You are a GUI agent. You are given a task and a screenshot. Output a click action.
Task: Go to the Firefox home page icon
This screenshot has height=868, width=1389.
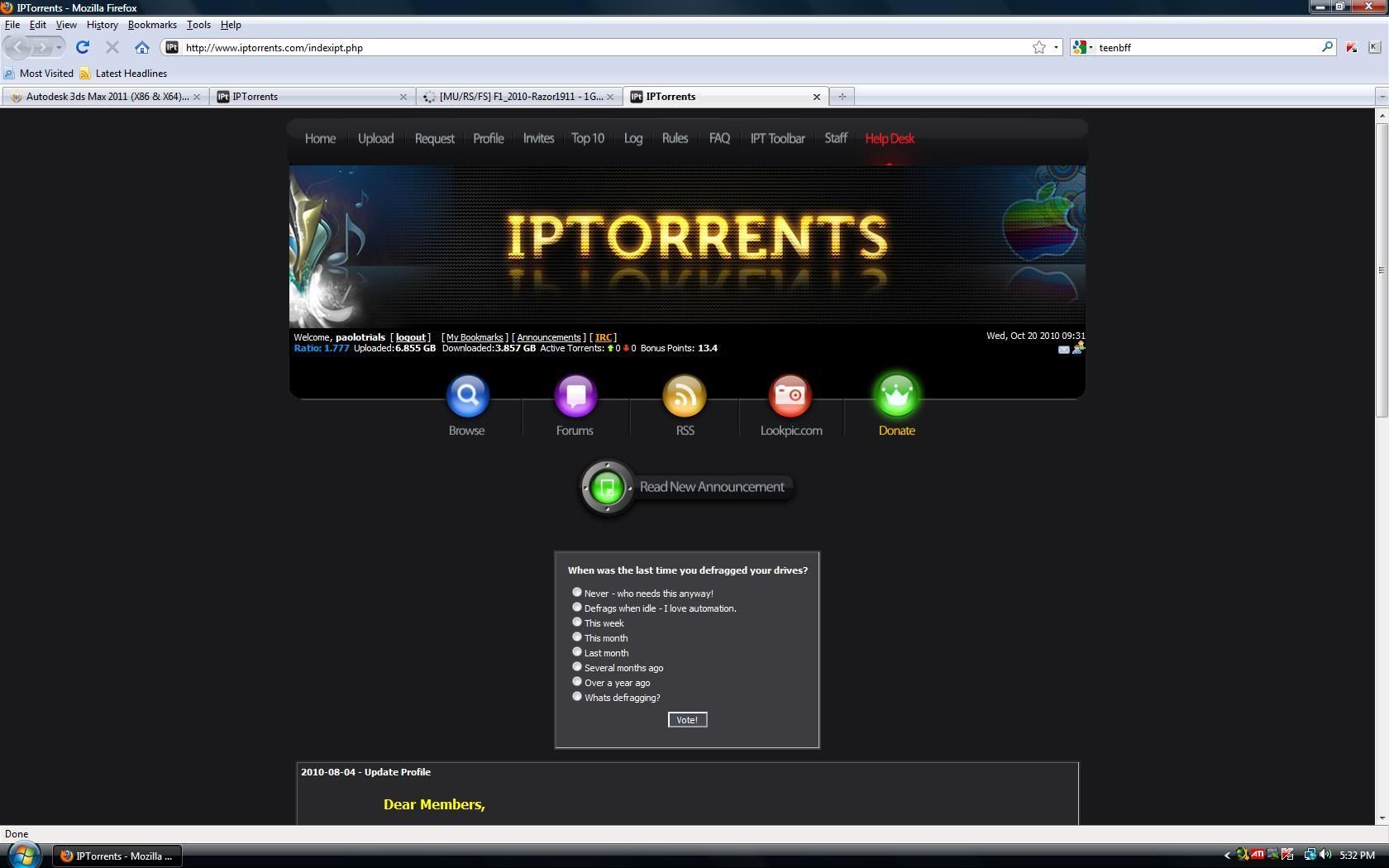click(142, 47)
